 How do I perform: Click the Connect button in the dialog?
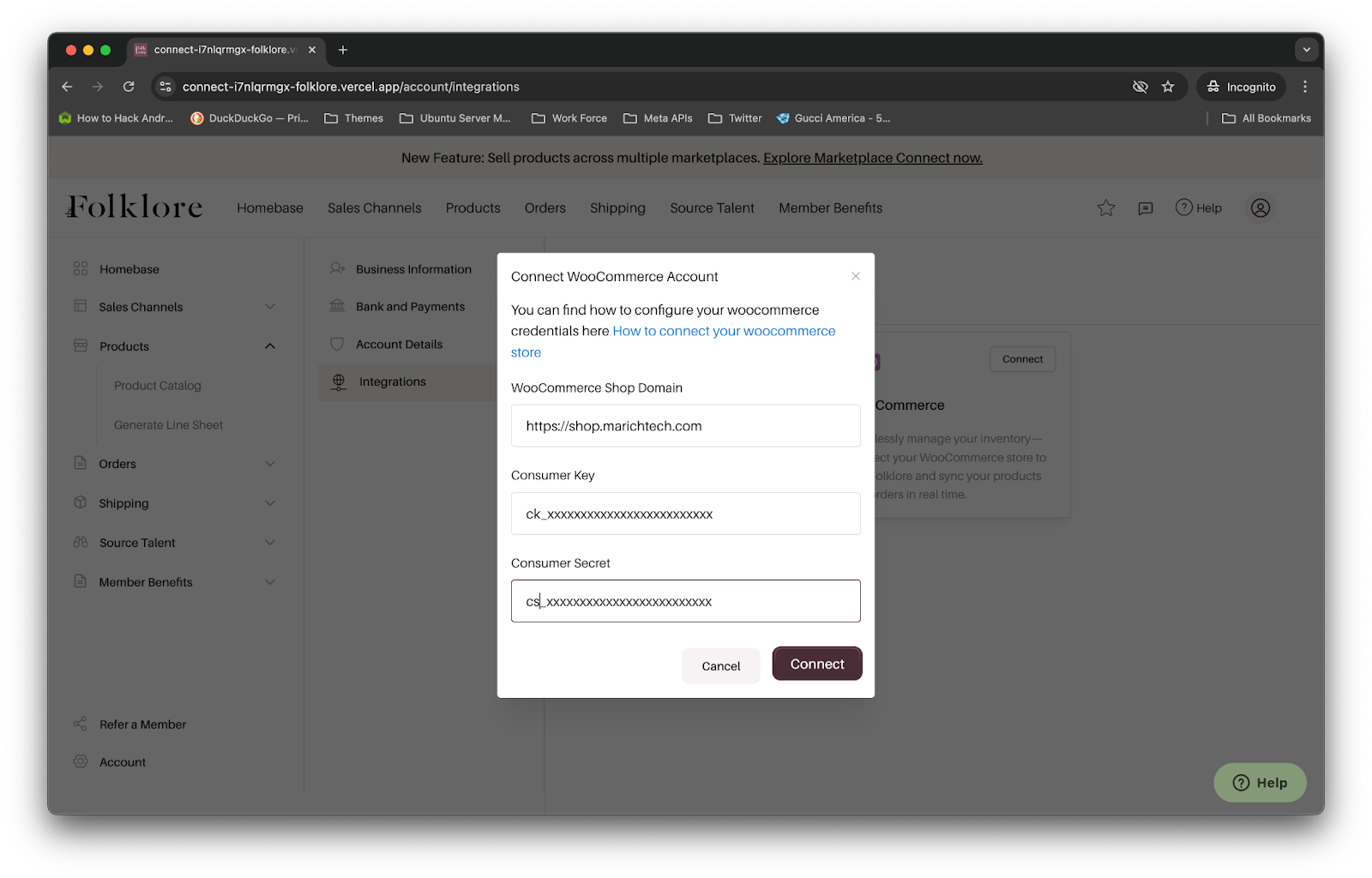[816, 664]
